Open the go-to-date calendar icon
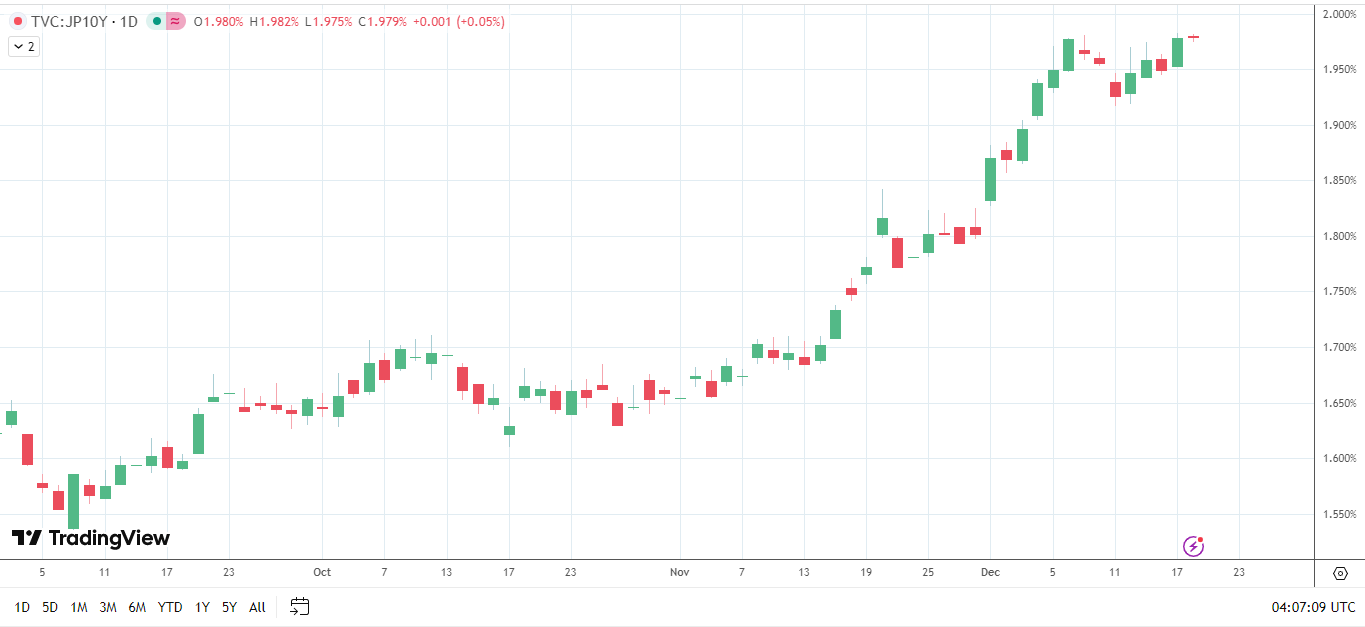 pos(300,606)
